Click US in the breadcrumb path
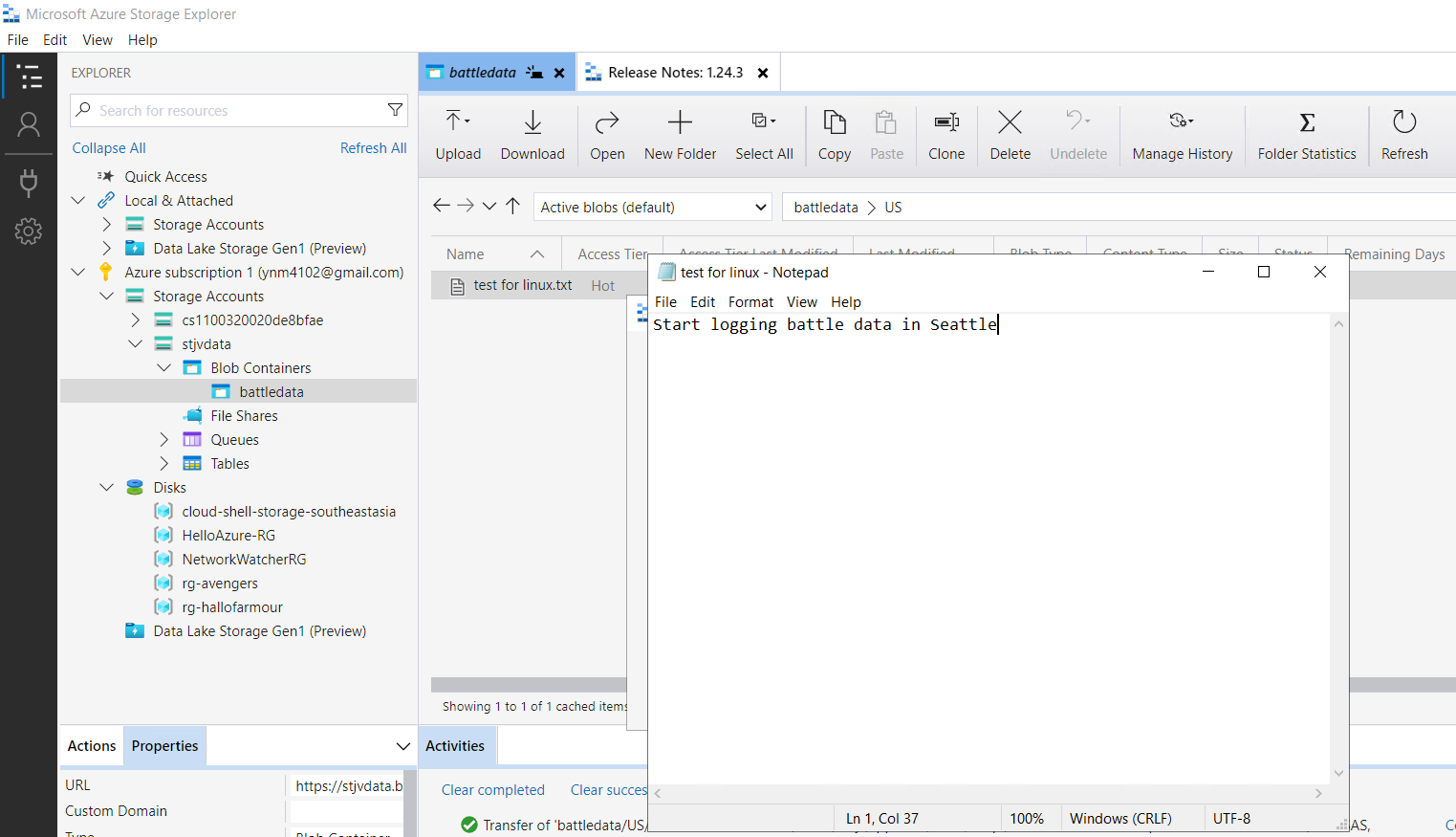 (893, 208)
